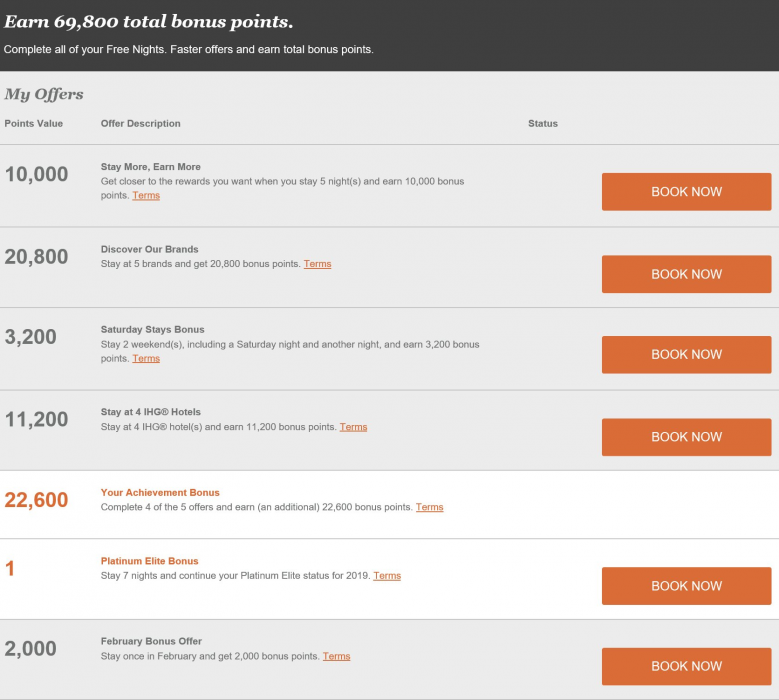This screenshot has width=779, height=700.
Task: Click the Offer Description column header
Action: pyautogui.click(x=141, y=124)
